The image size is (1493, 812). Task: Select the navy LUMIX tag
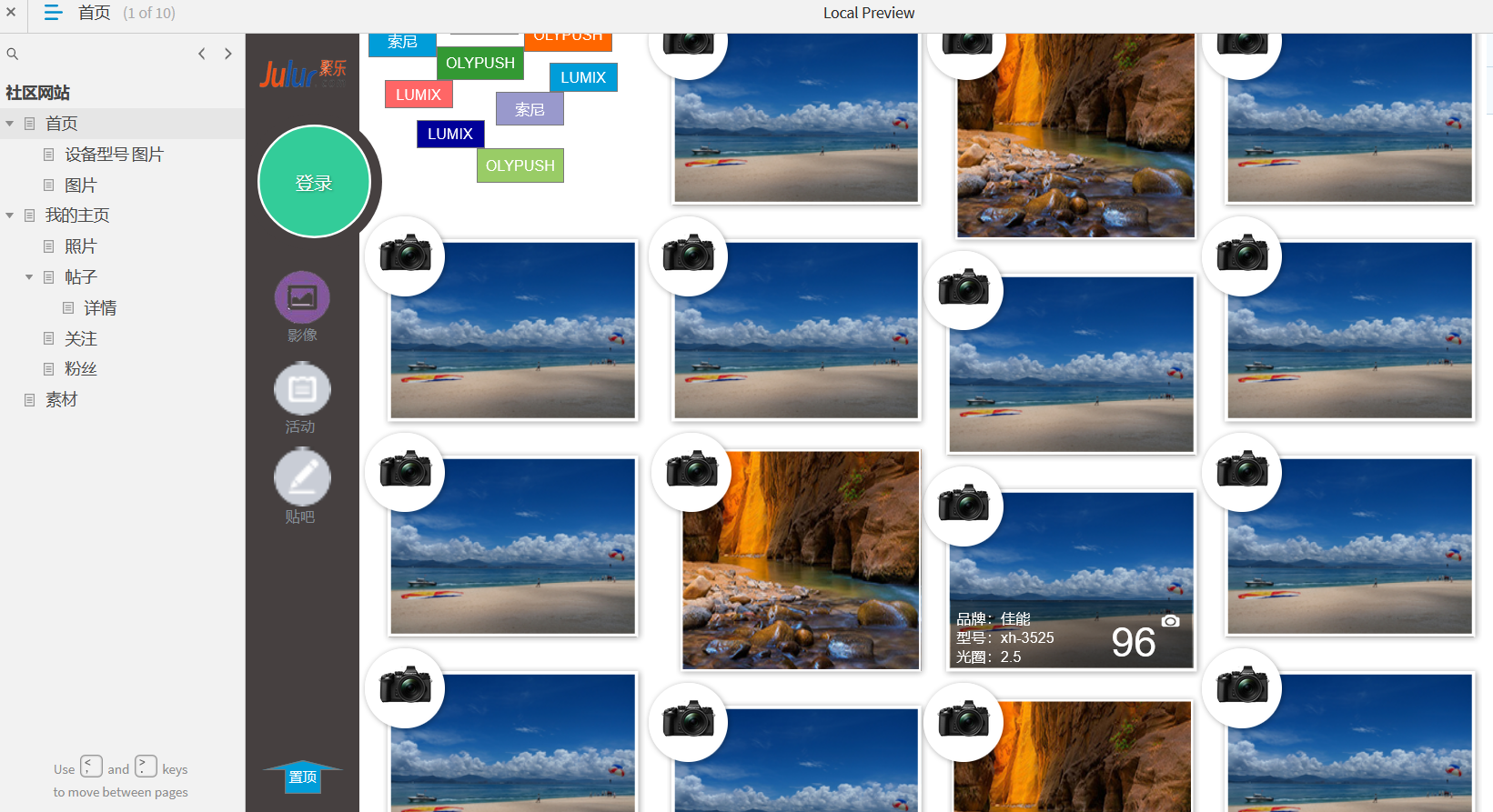point(450,134)
